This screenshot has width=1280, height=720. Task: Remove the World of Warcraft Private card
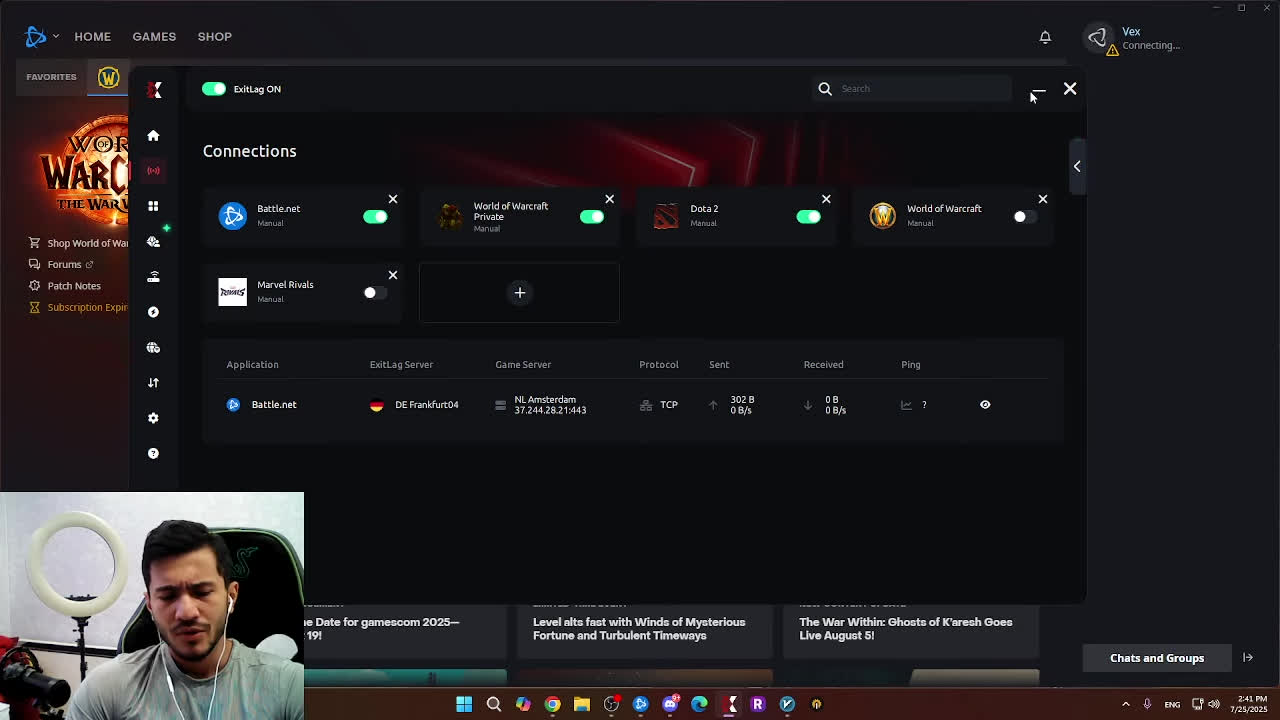click(x=609, y=199)
